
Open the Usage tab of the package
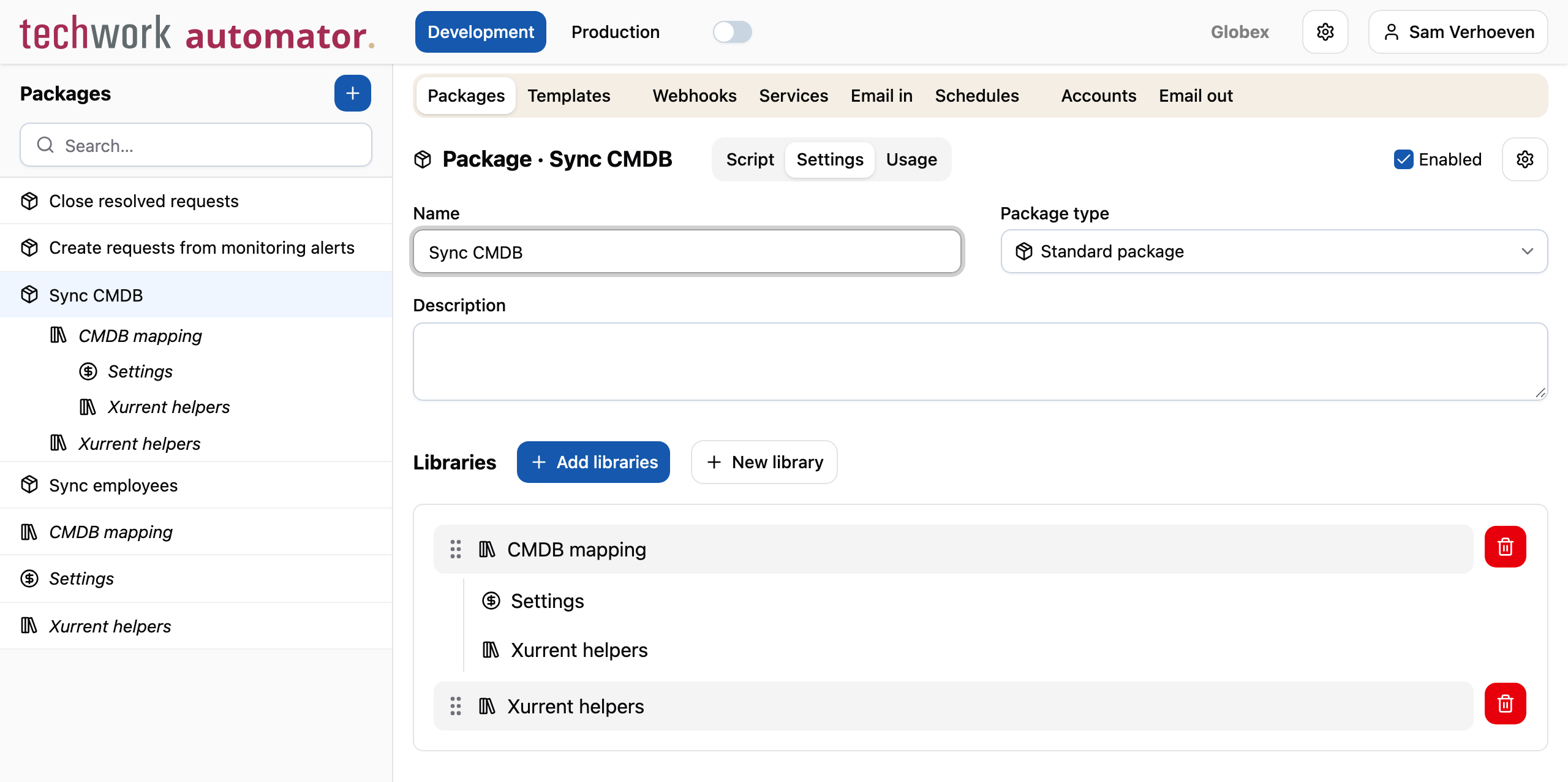pyautogui.click(x=911, y=159)
